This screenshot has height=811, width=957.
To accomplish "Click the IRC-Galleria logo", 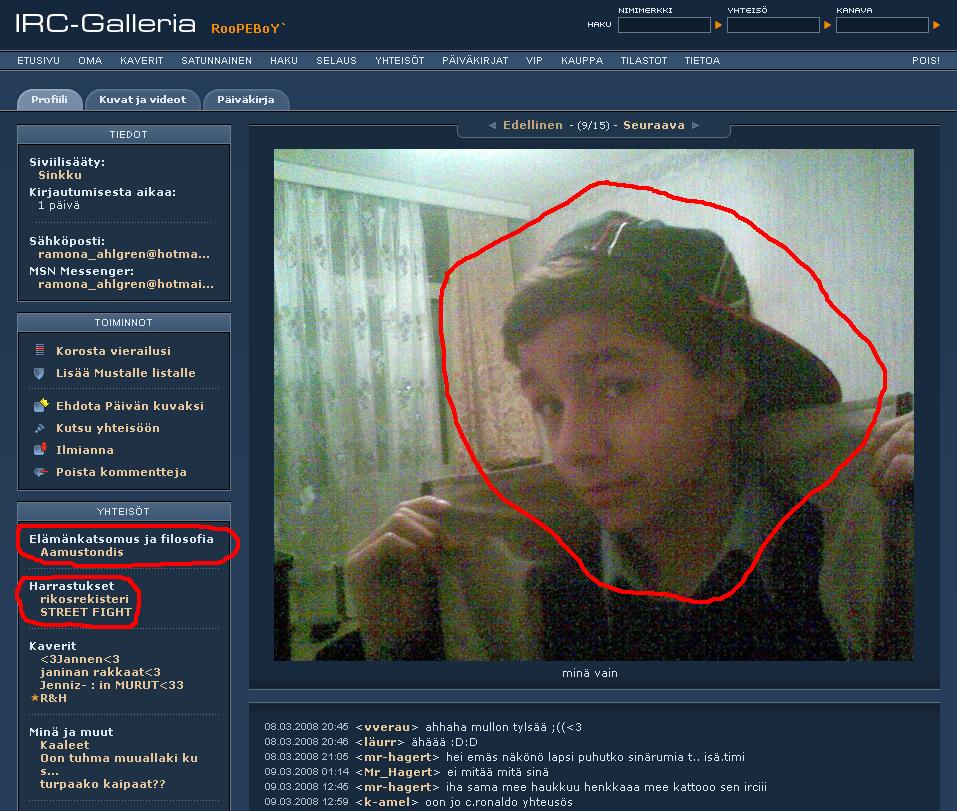I will [105, 24].
